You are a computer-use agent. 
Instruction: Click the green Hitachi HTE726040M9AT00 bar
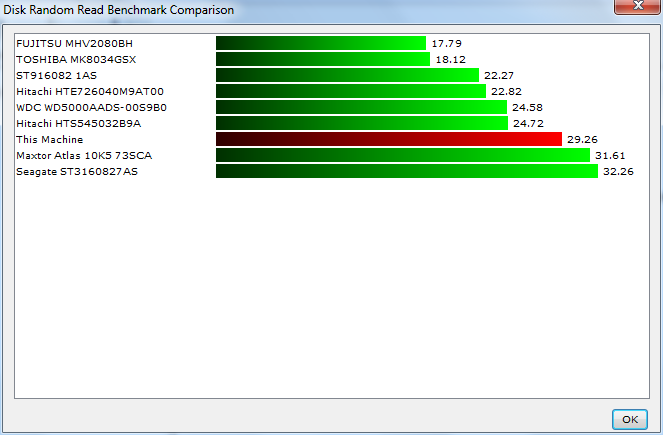[351, 91]
